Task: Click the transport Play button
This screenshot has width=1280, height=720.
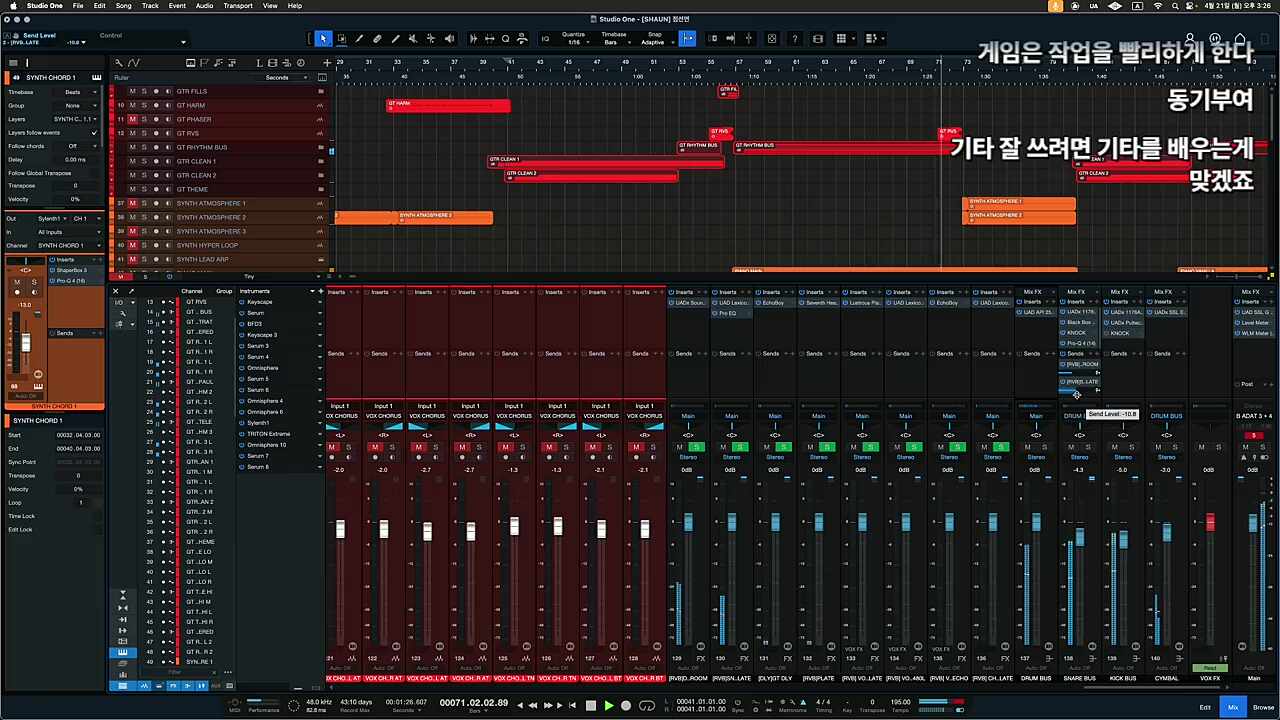Action: [x=608, y=705]
